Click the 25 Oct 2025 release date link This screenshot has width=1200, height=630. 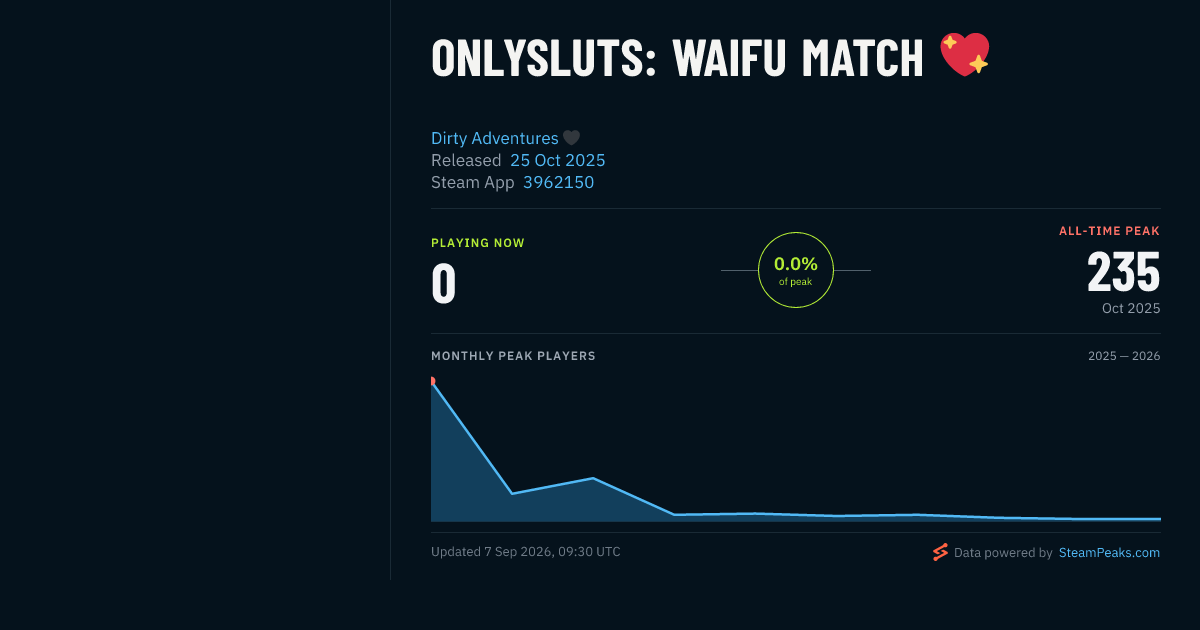[558, 160]
